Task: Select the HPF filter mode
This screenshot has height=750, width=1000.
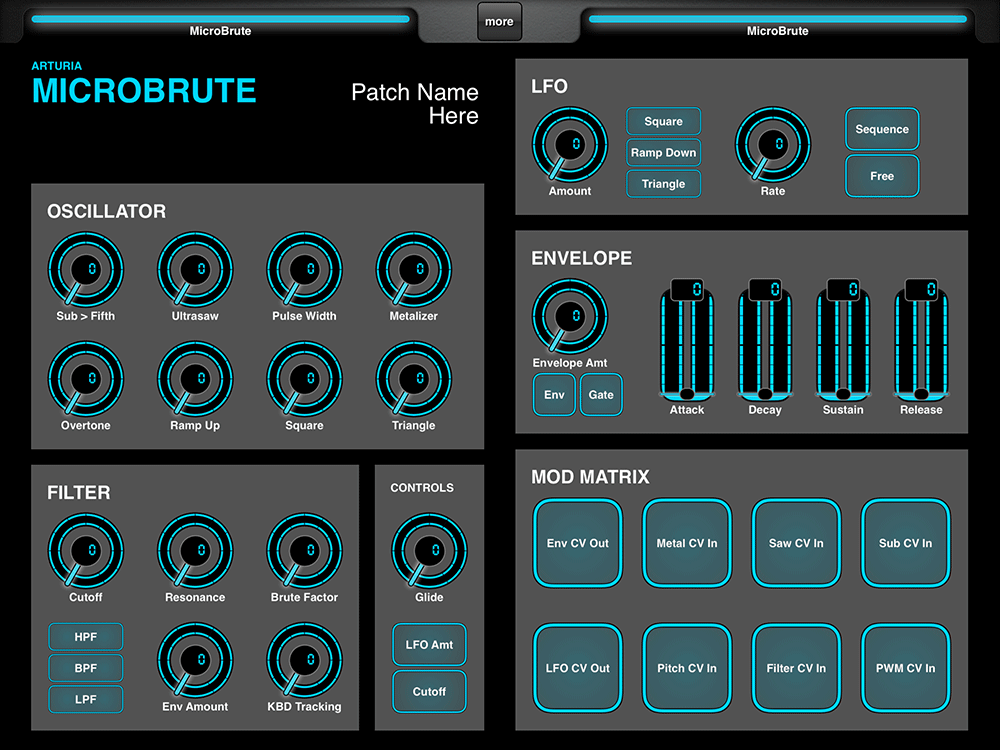Action: (86, 637)
